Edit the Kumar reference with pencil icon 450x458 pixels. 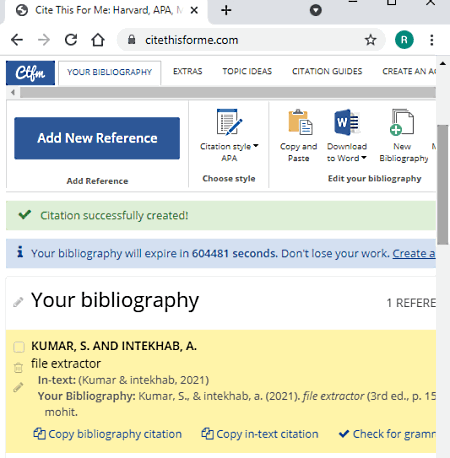tap(18, 387)
